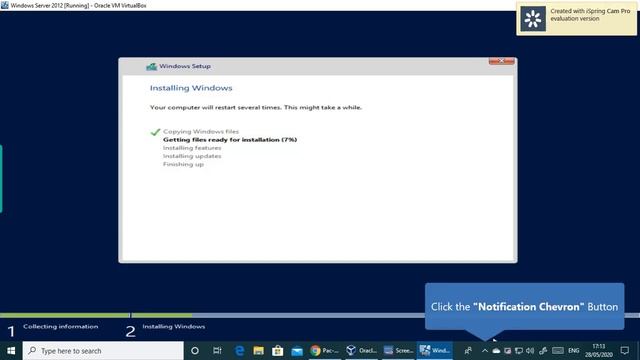Click the 'Collecting information' stage label
The width and height of the screenshot is (640, 360).
tap(60, 327)
